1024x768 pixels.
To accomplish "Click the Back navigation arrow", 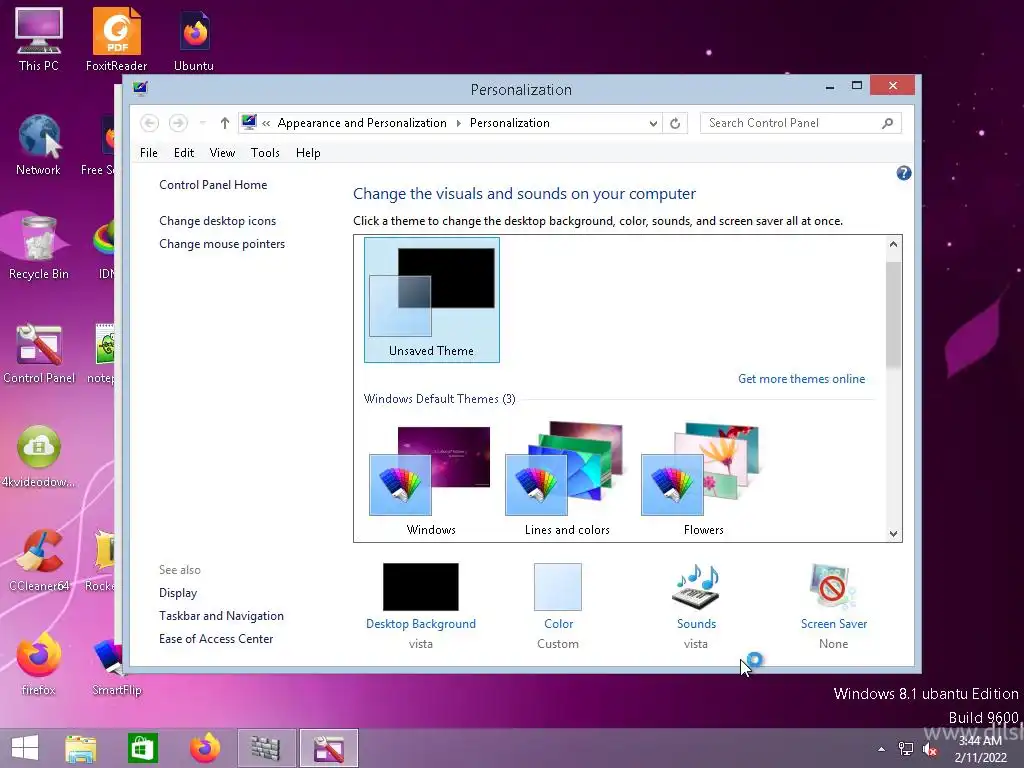I will (150, 123).
